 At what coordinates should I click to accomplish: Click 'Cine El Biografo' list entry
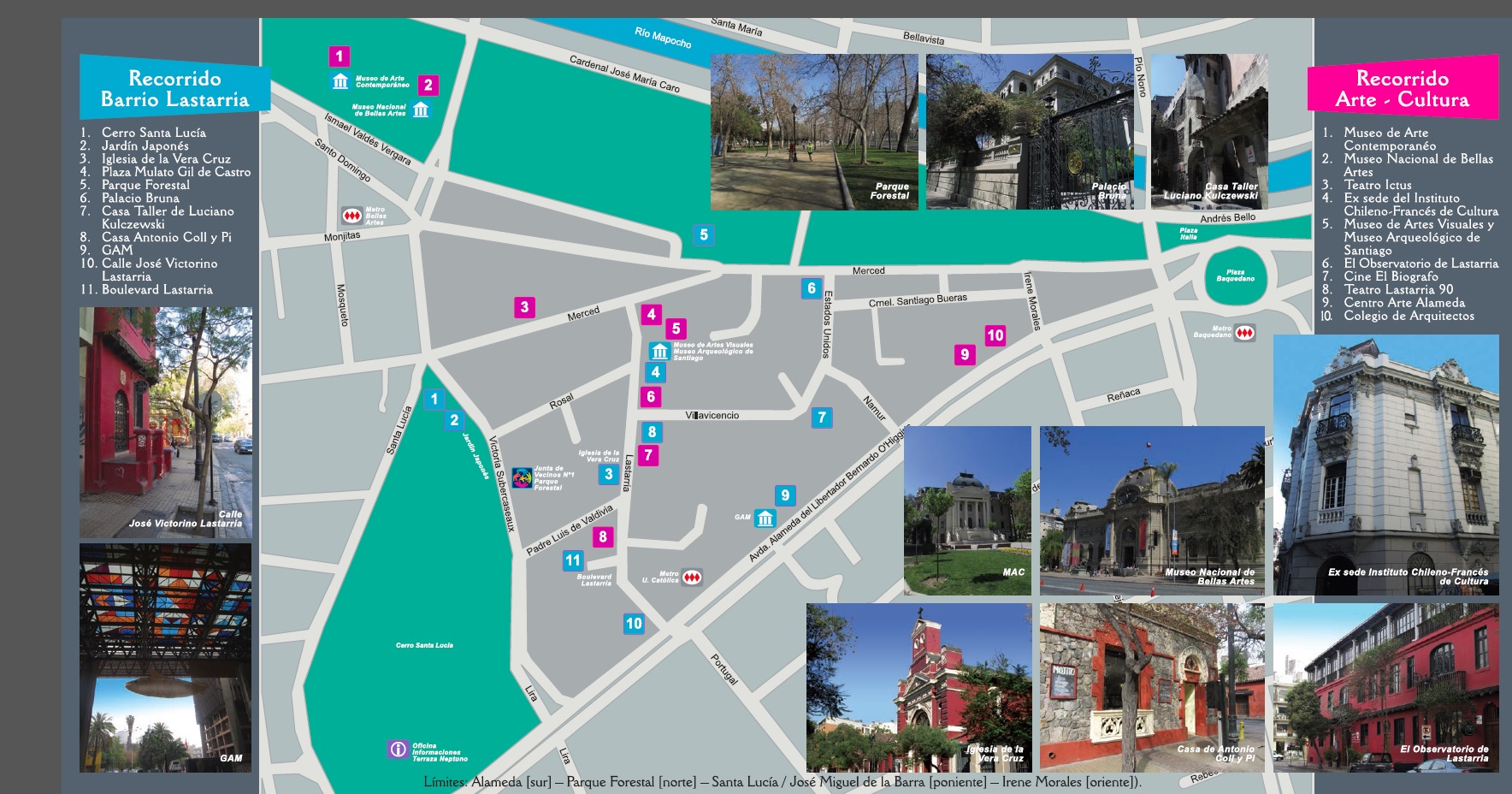click(x=1391, y=276)
